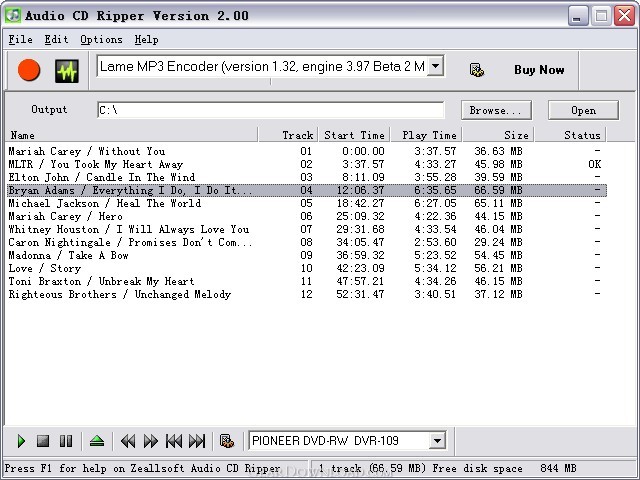Viewport: 640px width, 480px height.
Task: Click the red record/rip button
Action: point(29,70)
